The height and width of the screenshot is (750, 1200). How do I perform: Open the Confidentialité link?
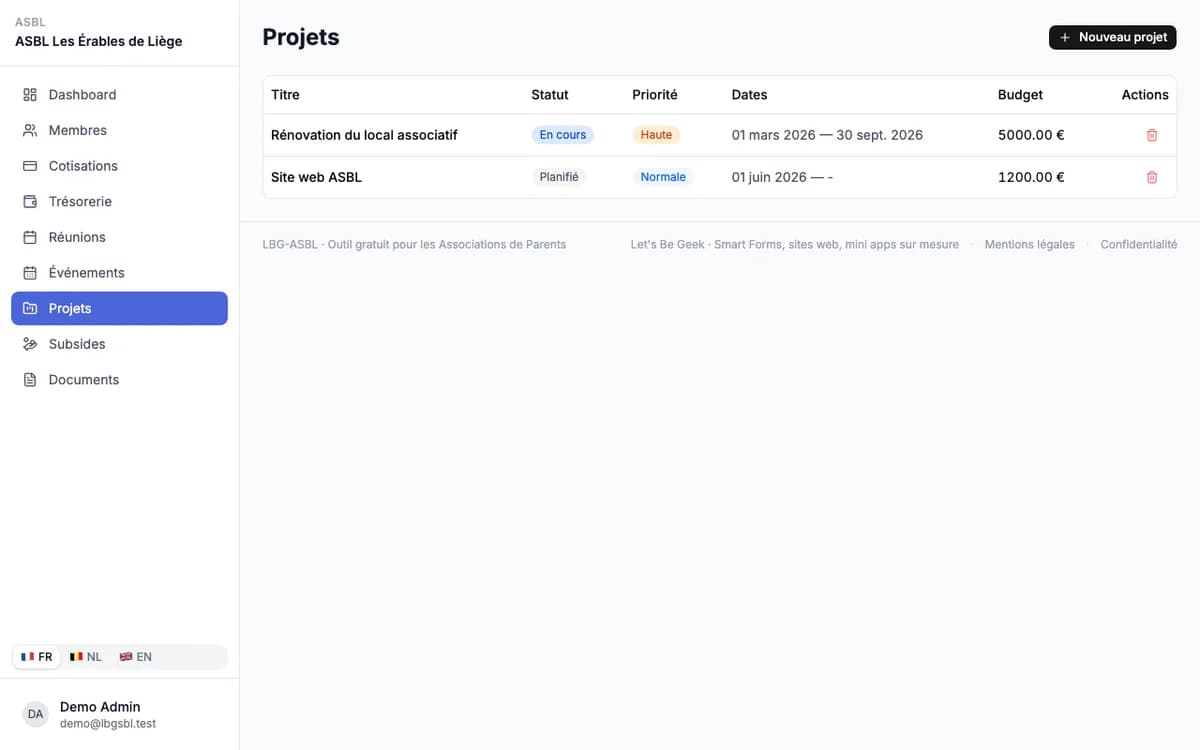click(1138, 244)
